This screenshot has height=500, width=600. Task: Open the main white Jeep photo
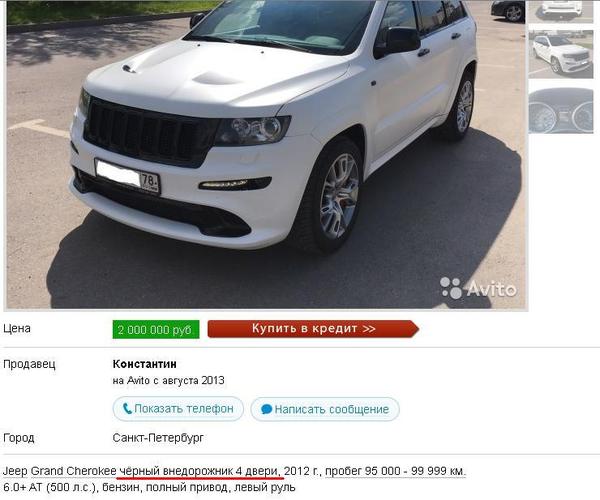click(x=266, y=154)
